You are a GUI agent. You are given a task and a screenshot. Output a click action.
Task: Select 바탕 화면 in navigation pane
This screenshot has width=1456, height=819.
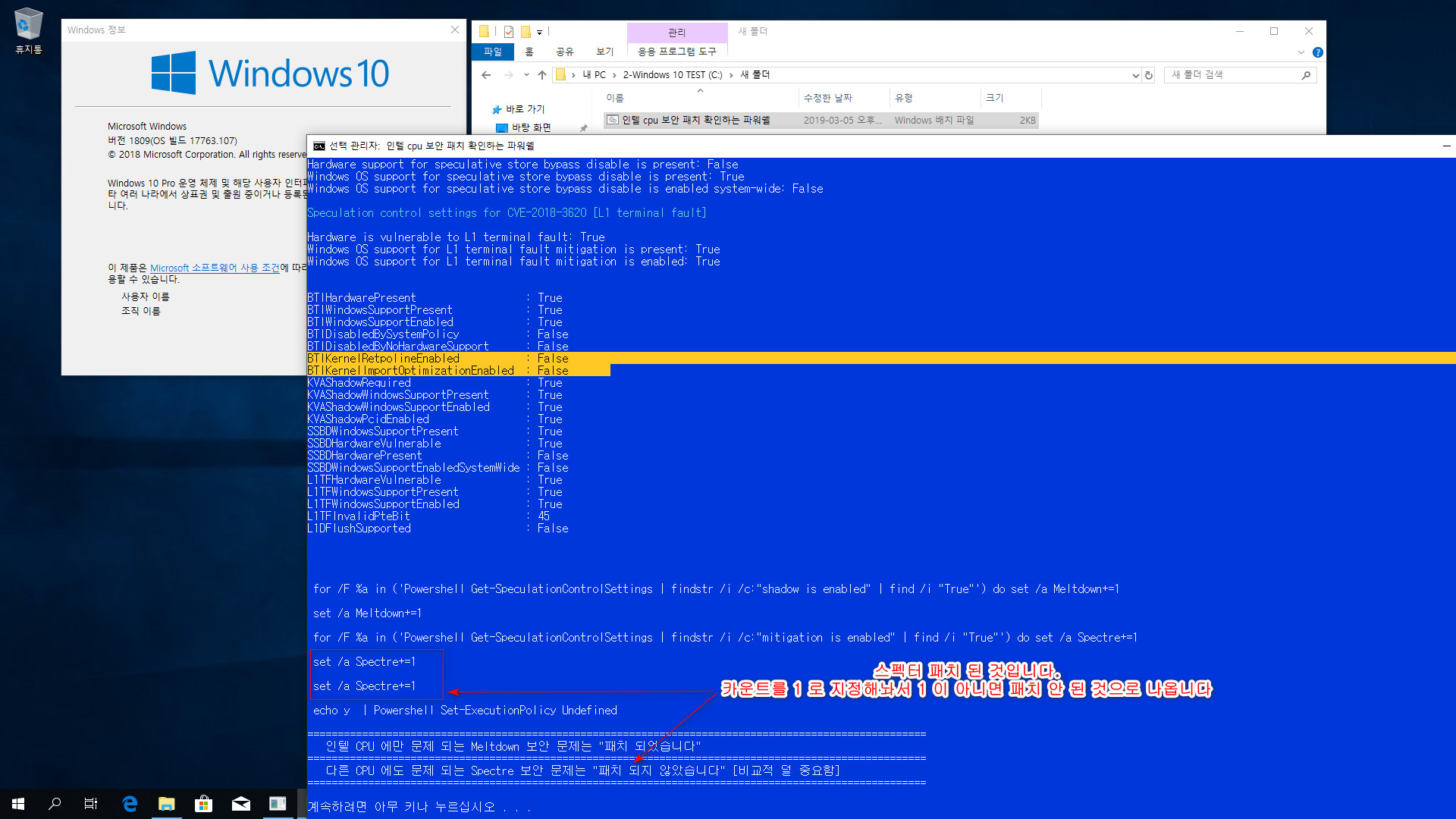[x=531, y=128]
